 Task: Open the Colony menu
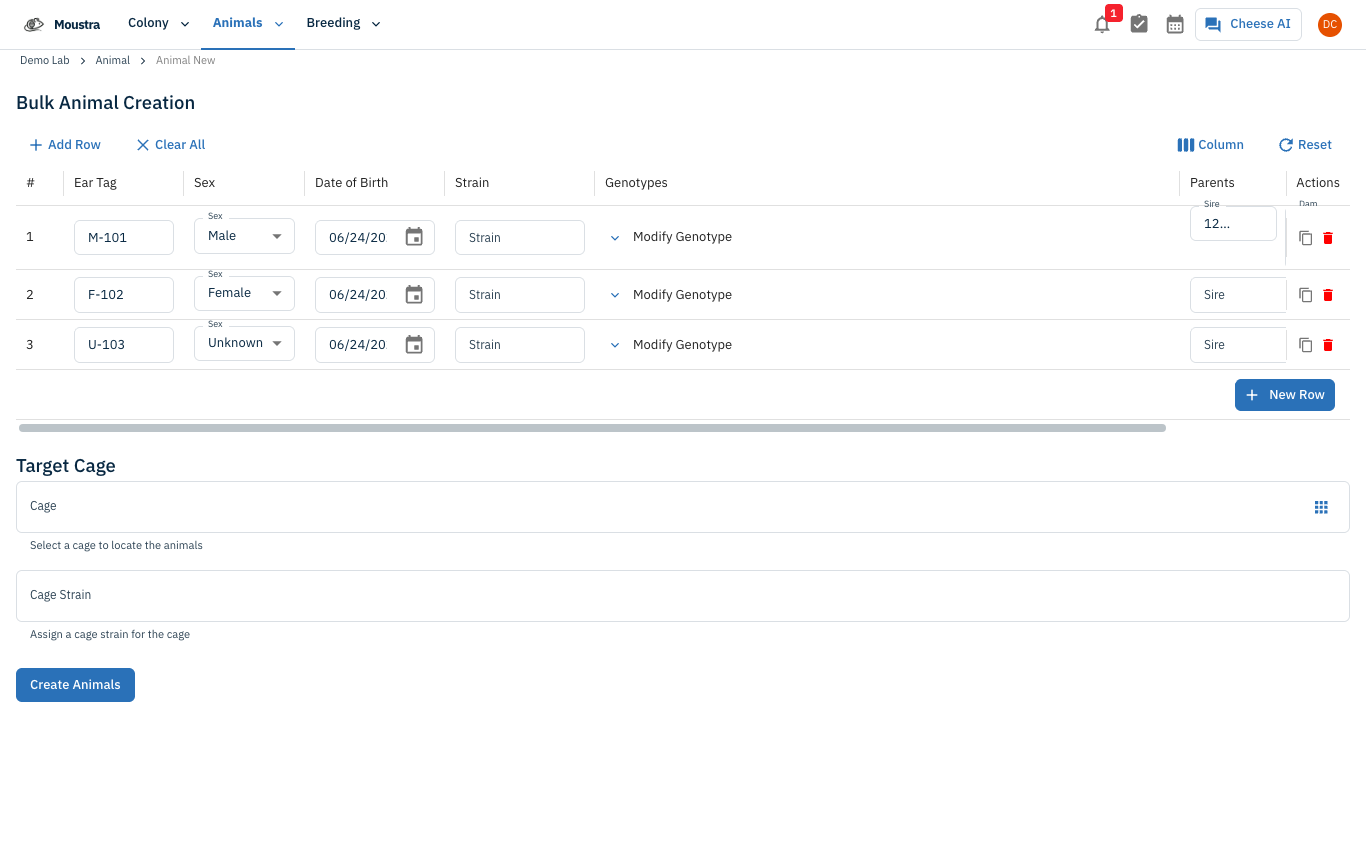point(158,23)
